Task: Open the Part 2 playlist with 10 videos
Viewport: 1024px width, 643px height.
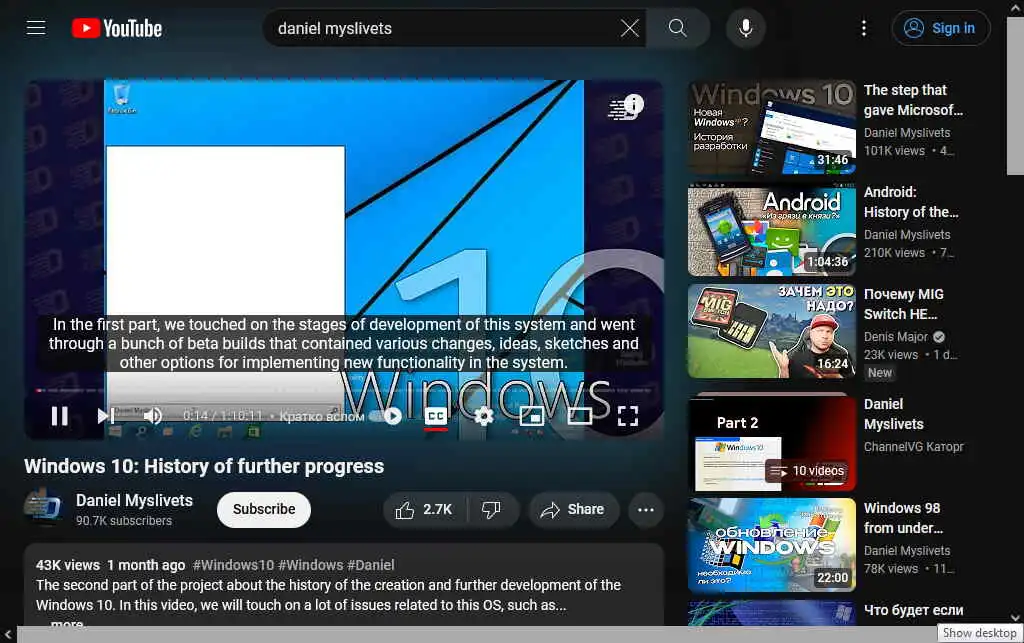Action: (x=772, y=444)
